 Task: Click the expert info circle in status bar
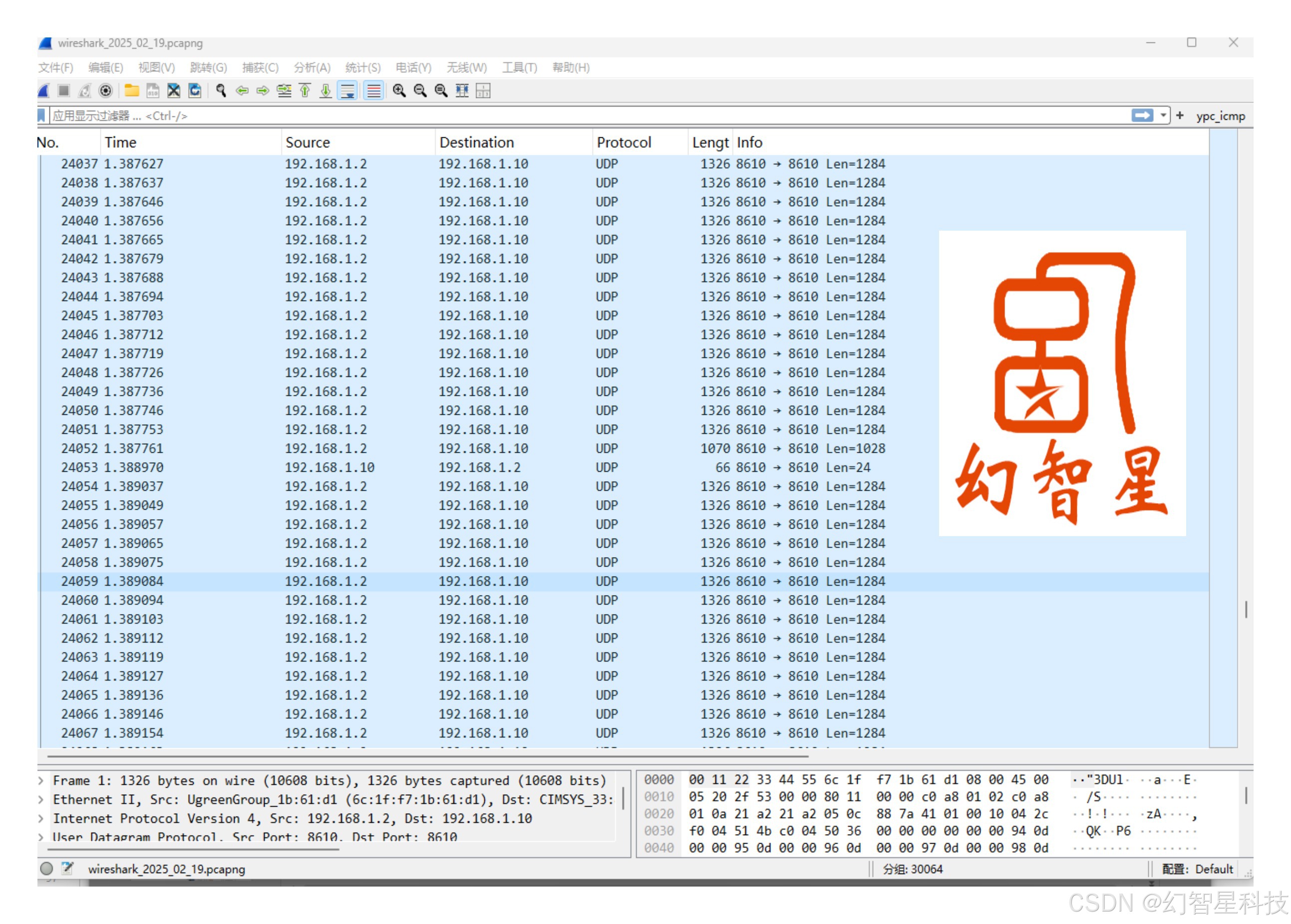46,869
